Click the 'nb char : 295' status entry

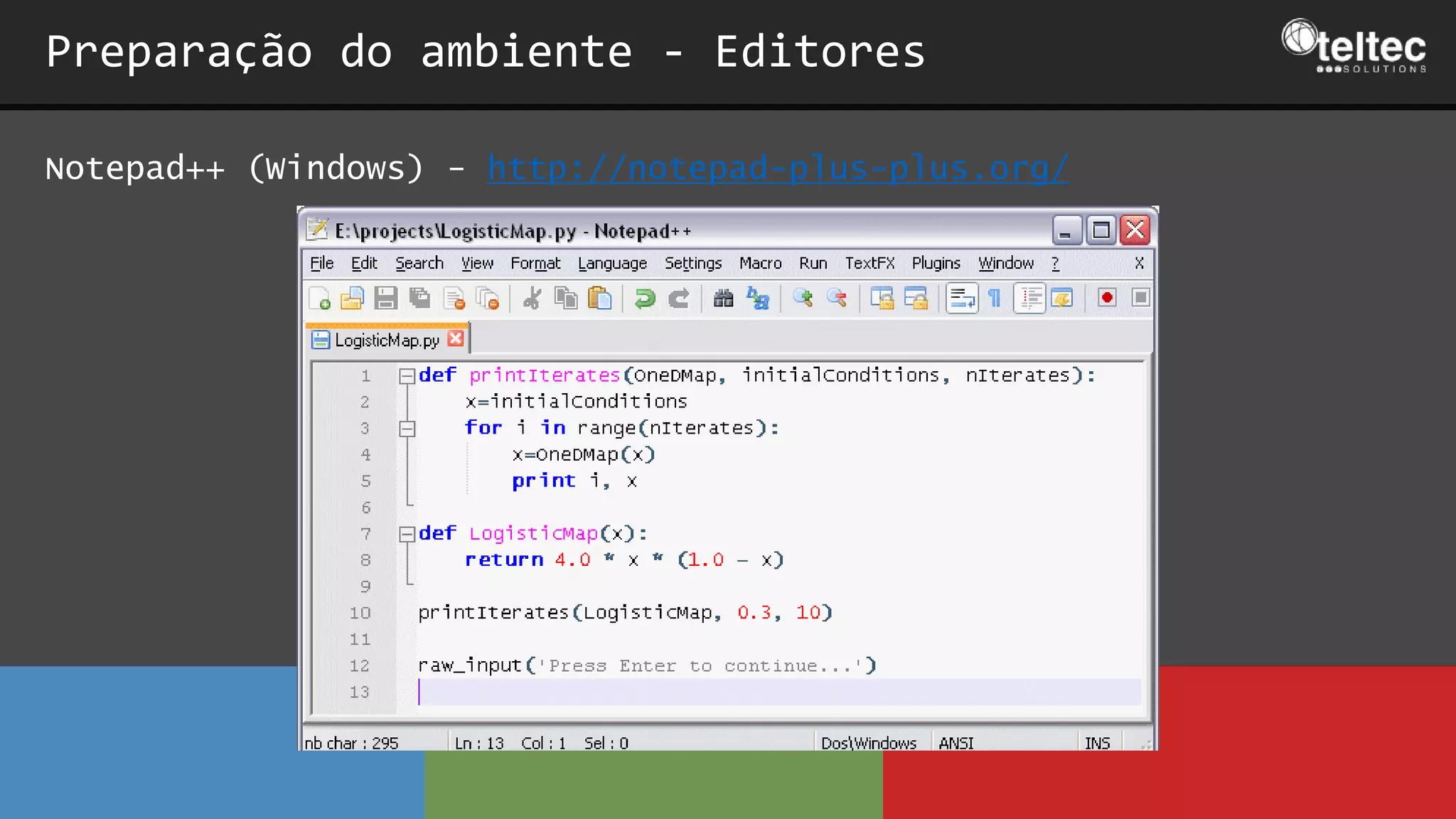(x=351, y=743)
